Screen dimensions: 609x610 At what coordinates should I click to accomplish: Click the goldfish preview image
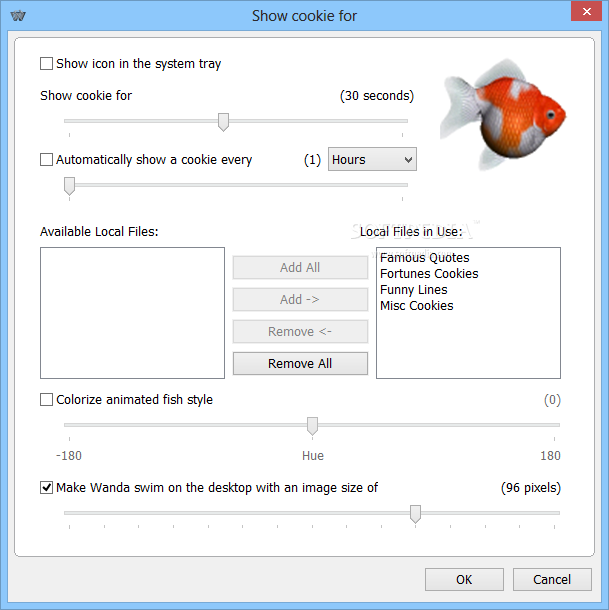coord(503,114)
